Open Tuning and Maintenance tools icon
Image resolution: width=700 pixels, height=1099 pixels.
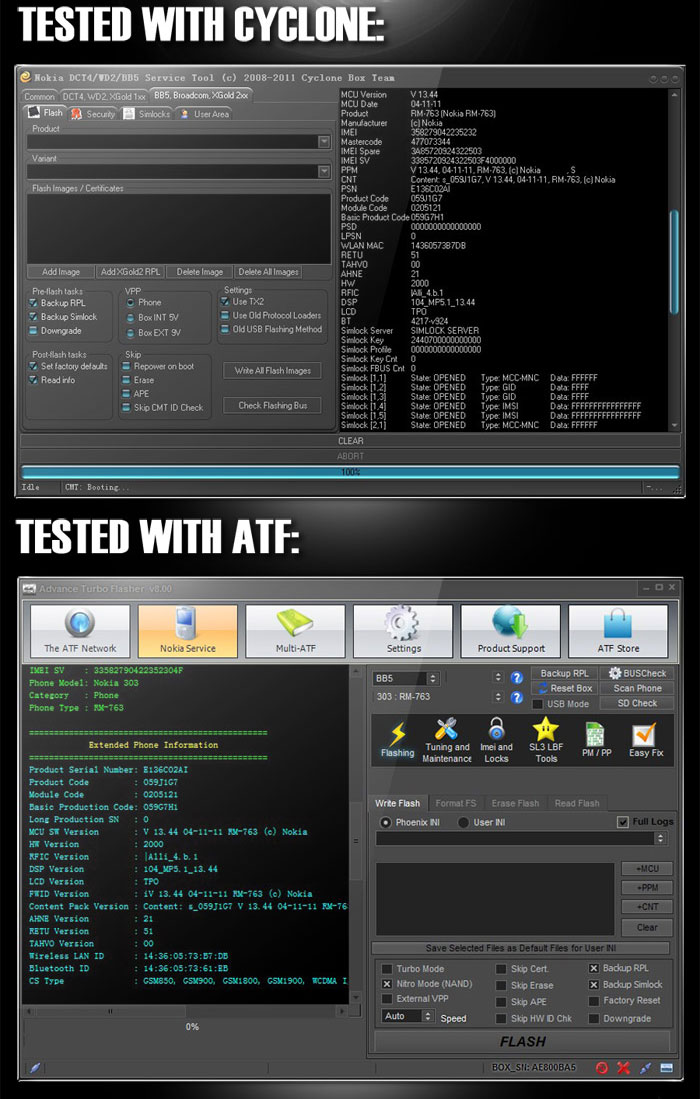pos(446,730)
